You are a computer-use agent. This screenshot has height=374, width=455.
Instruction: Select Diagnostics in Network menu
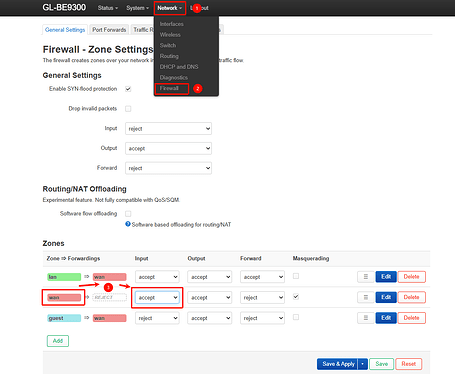[174, 78]
